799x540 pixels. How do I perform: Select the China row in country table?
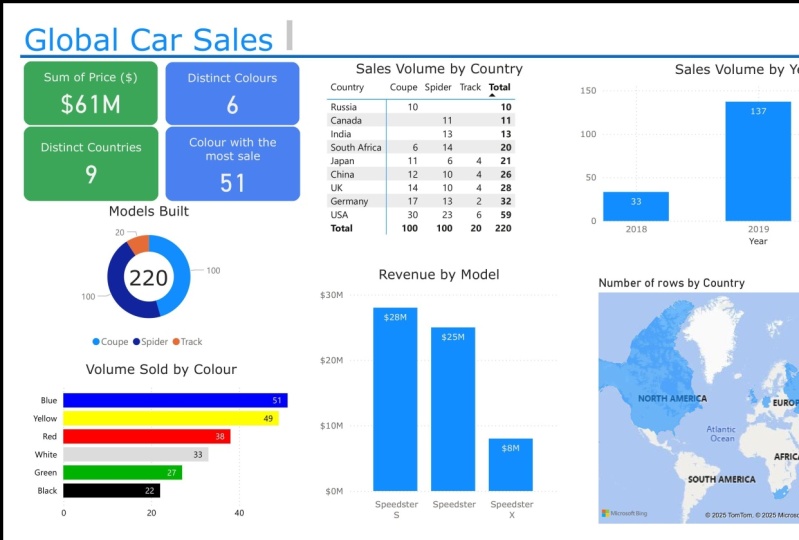pos(421,174)
